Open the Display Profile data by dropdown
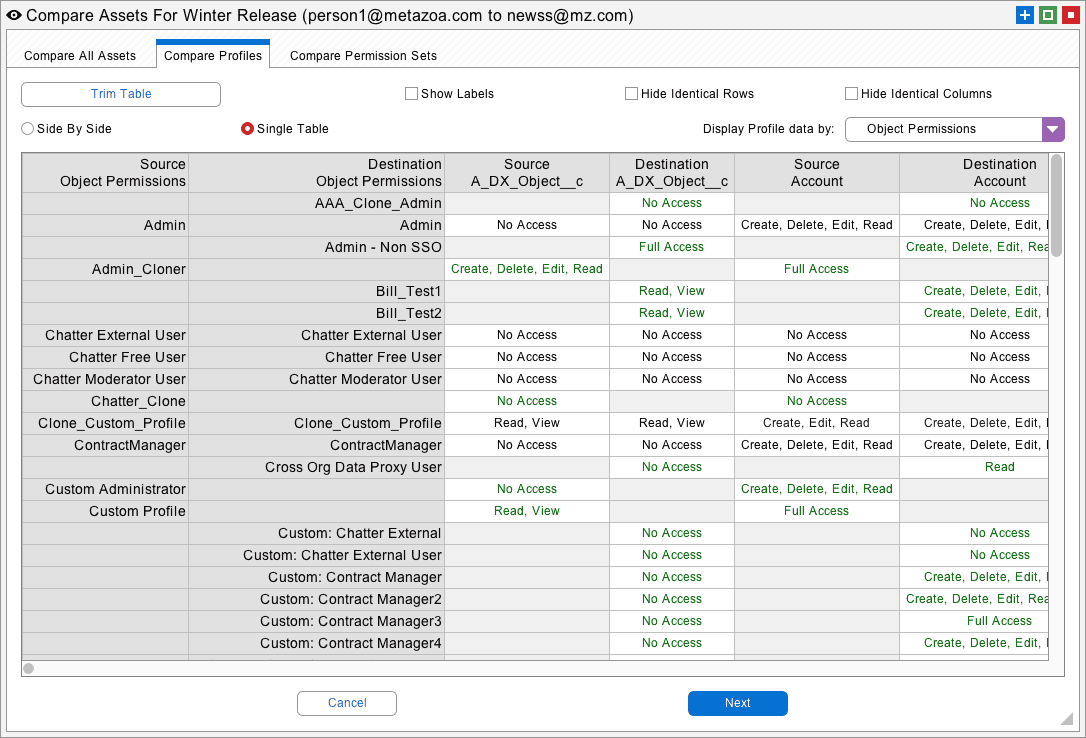This screenshot has height=738, width=1086. (954, 129)
